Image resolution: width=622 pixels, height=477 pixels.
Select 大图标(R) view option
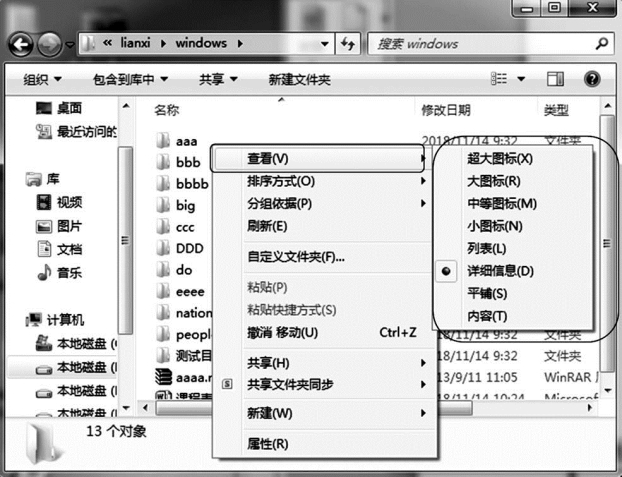pos(514,181)
